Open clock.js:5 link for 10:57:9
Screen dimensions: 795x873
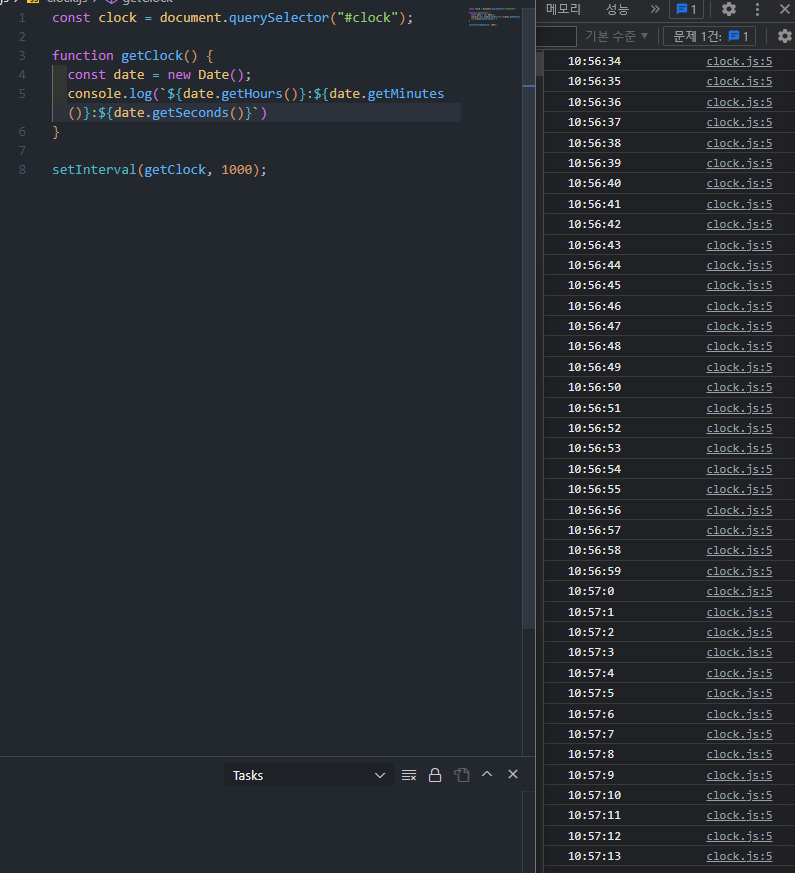pyautogui.click(x=739, y=775)
